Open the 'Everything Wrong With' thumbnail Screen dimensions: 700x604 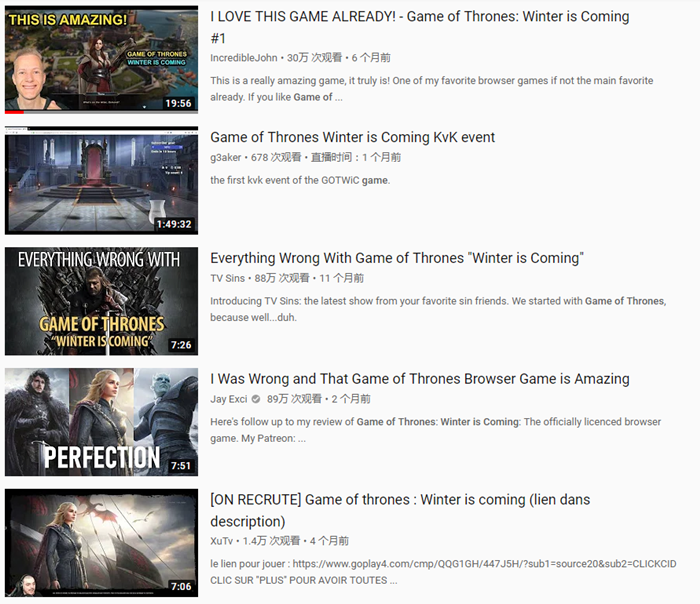tap(101, 301)
